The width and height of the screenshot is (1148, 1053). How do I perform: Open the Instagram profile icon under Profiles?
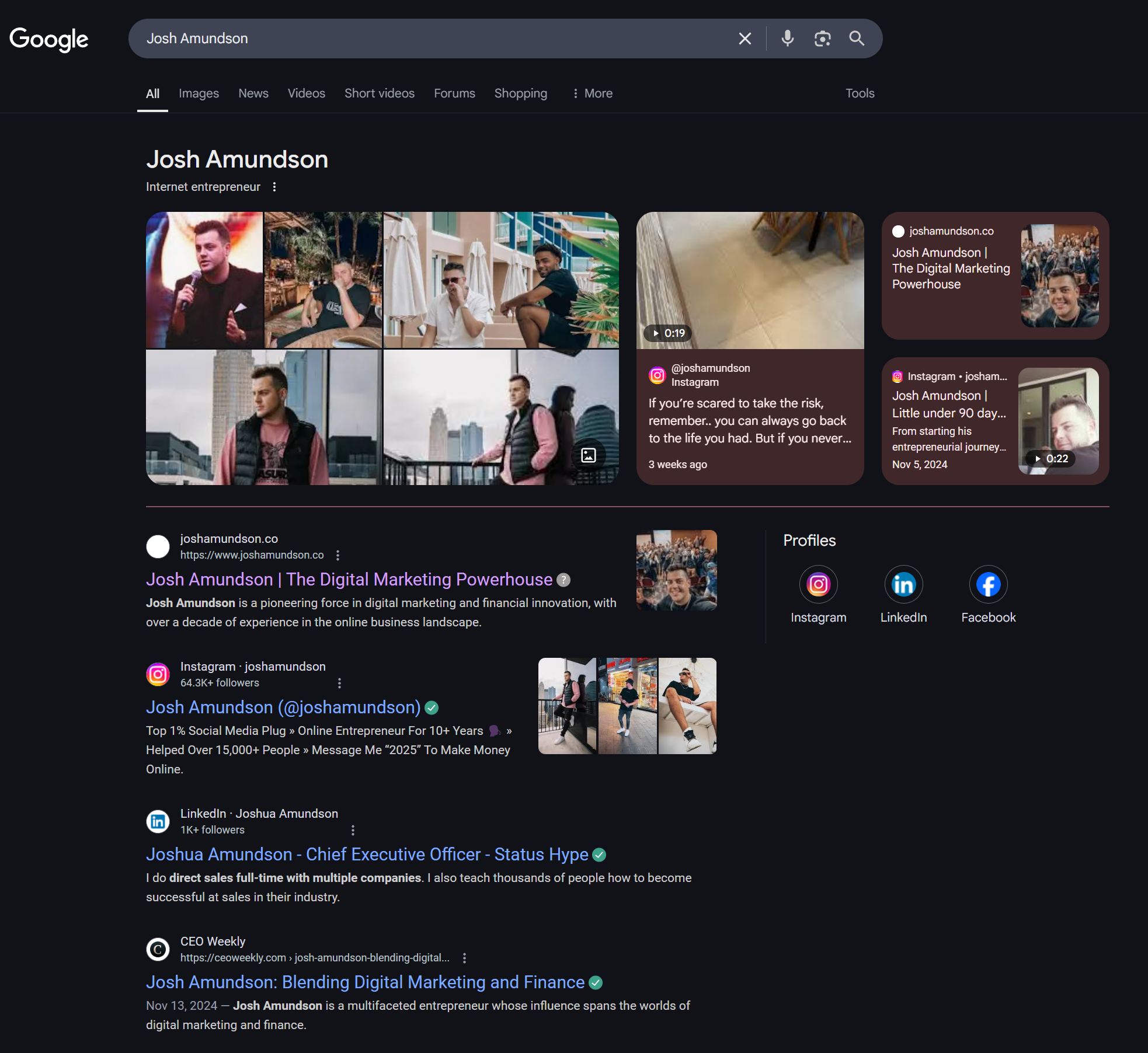(x=818, y=584)
